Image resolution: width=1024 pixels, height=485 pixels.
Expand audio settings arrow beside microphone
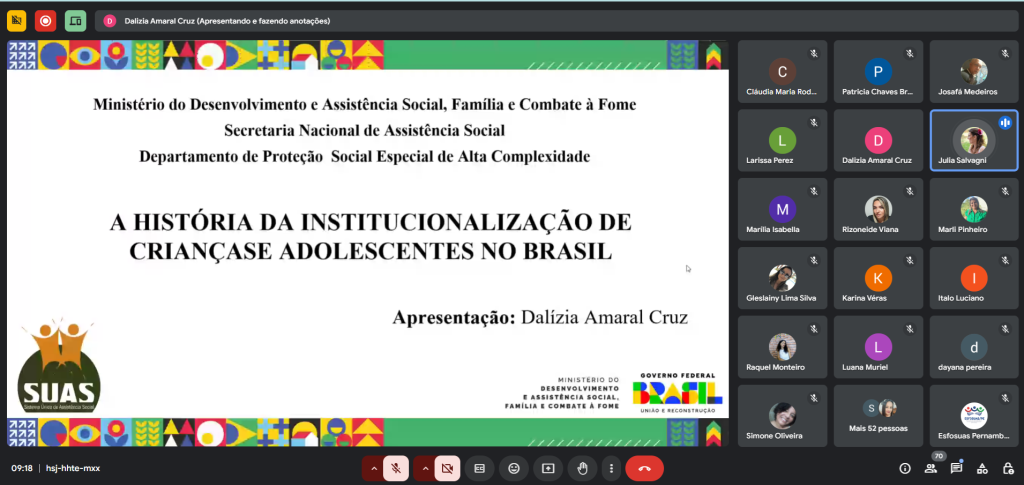click(x=373, y=468)
